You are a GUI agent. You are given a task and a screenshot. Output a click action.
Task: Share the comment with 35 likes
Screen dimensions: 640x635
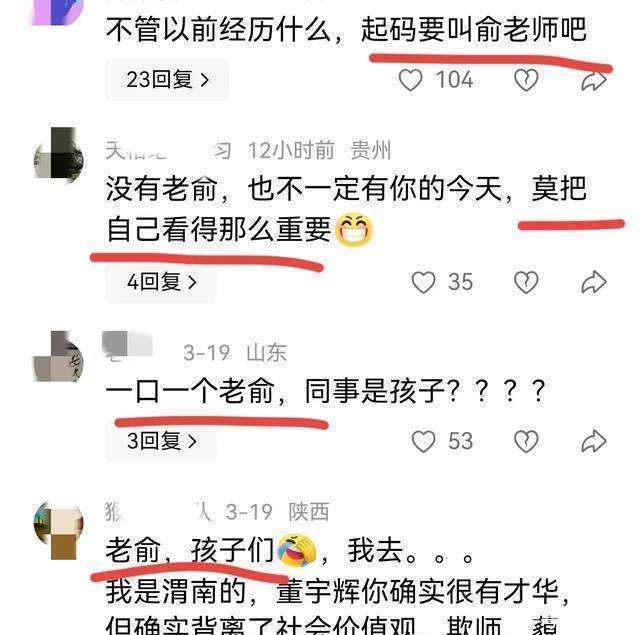(x=594, y=282)
